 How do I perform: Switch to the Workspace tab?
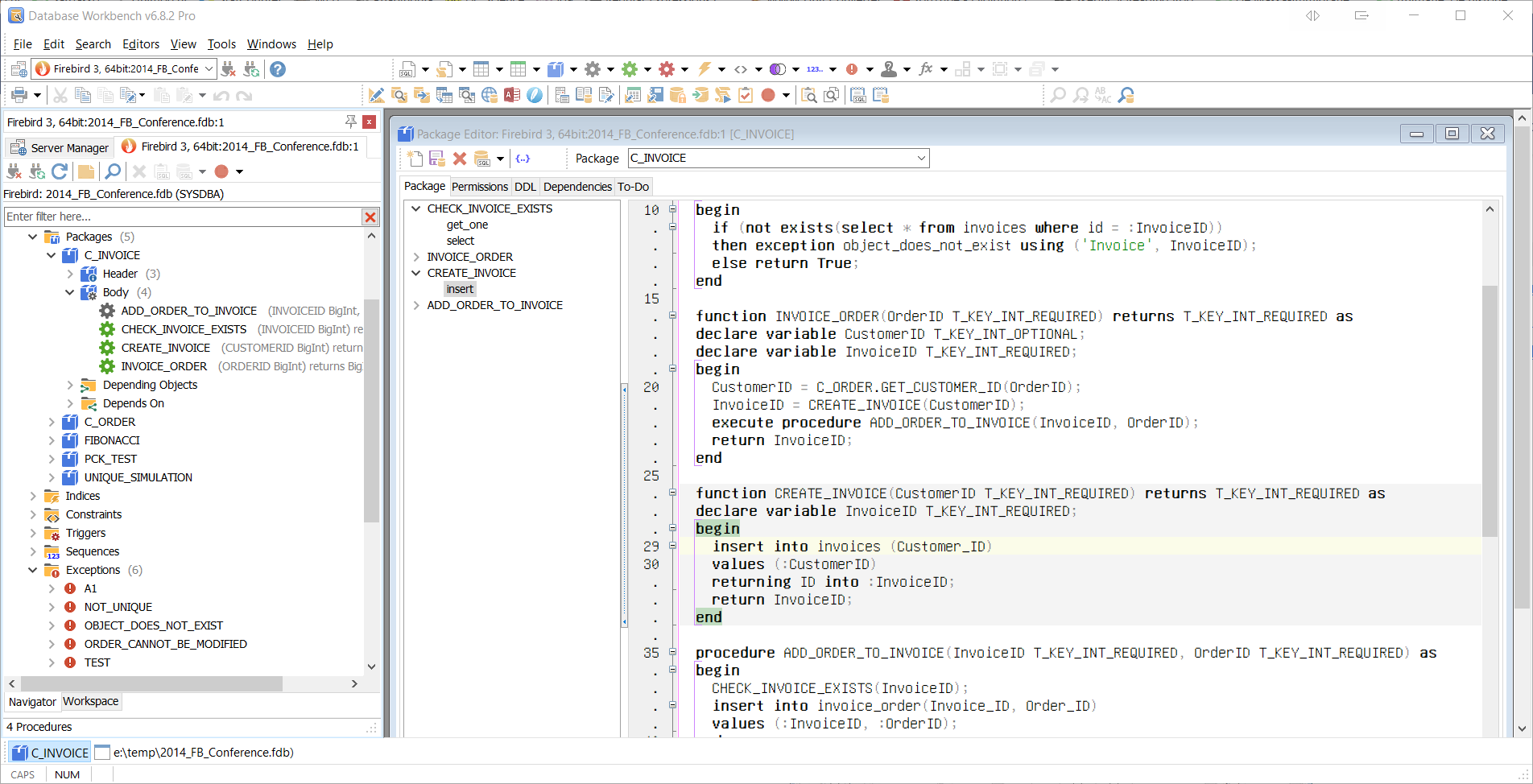[x=91, y=701]
